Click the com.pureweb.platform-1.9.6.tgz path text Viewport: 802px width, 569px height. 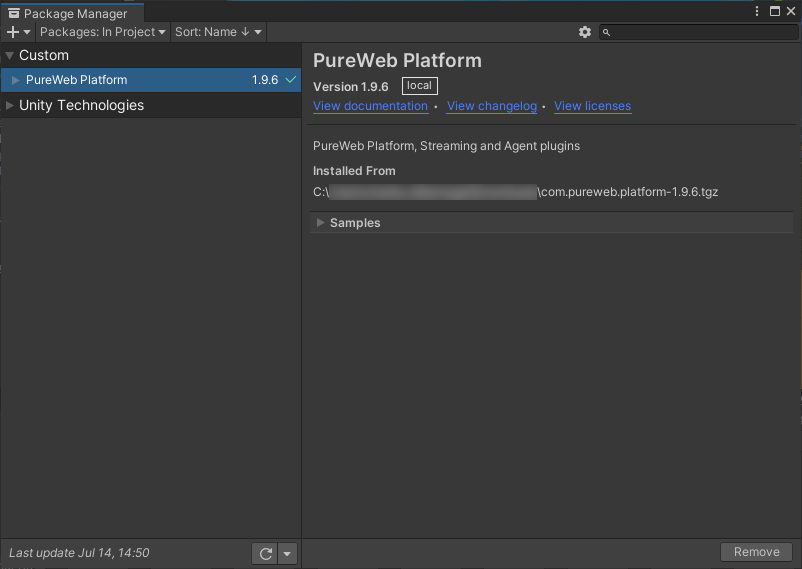pos(628,192)
